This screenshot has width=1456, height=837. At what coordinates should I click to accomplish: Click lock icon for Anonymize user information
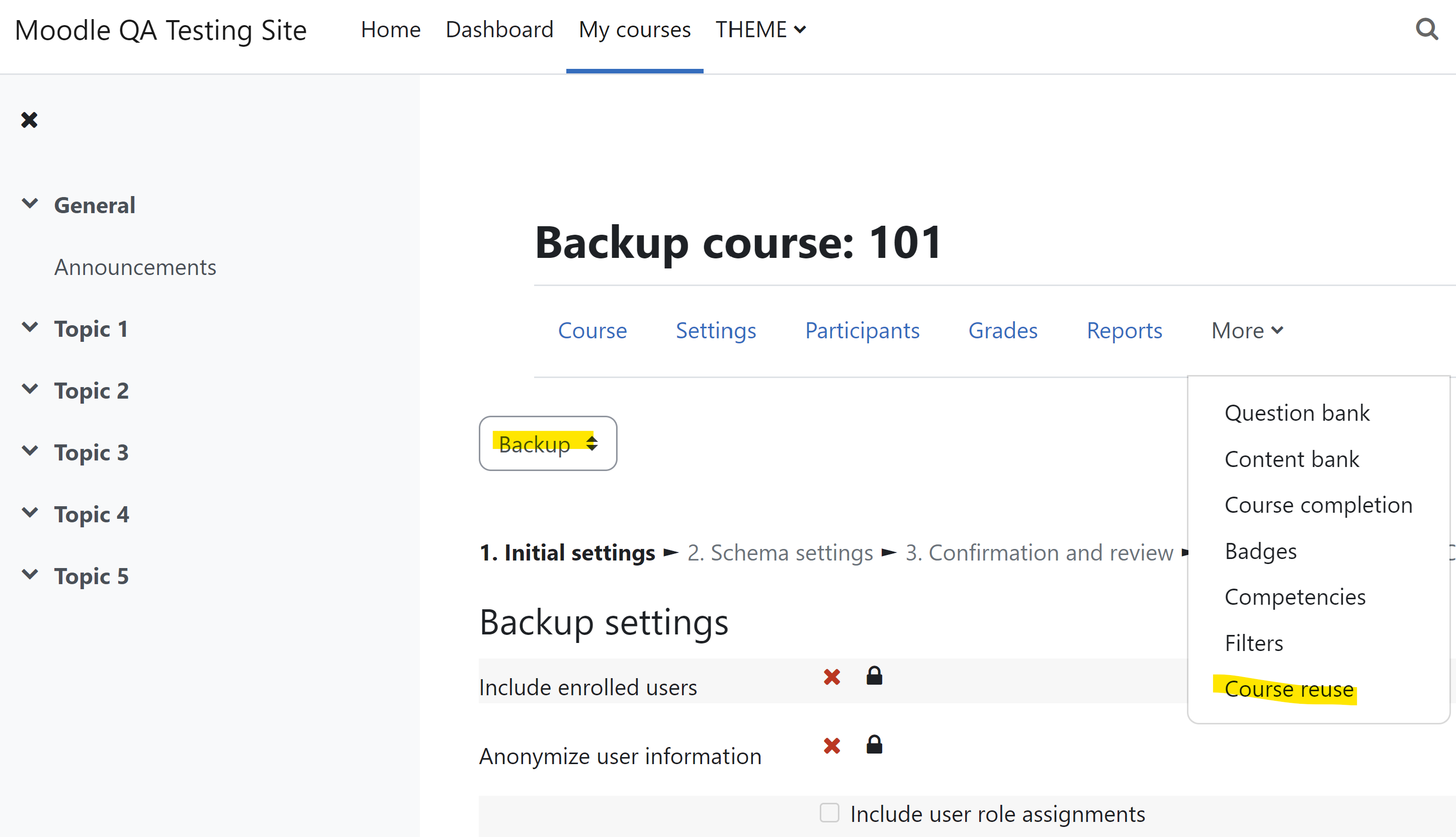tap(874, 745)
